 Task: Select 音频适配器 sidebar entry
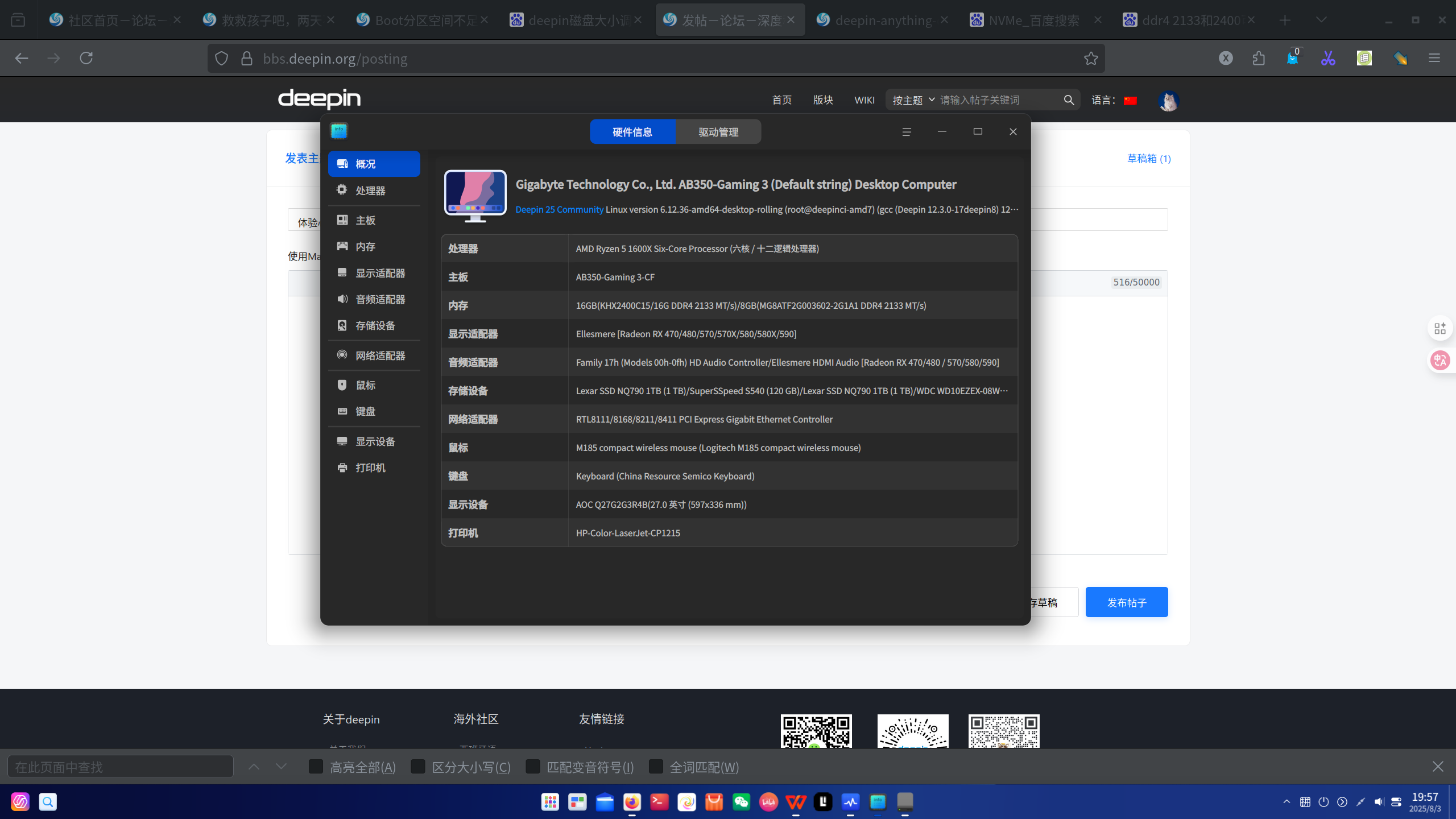[374, 299]
